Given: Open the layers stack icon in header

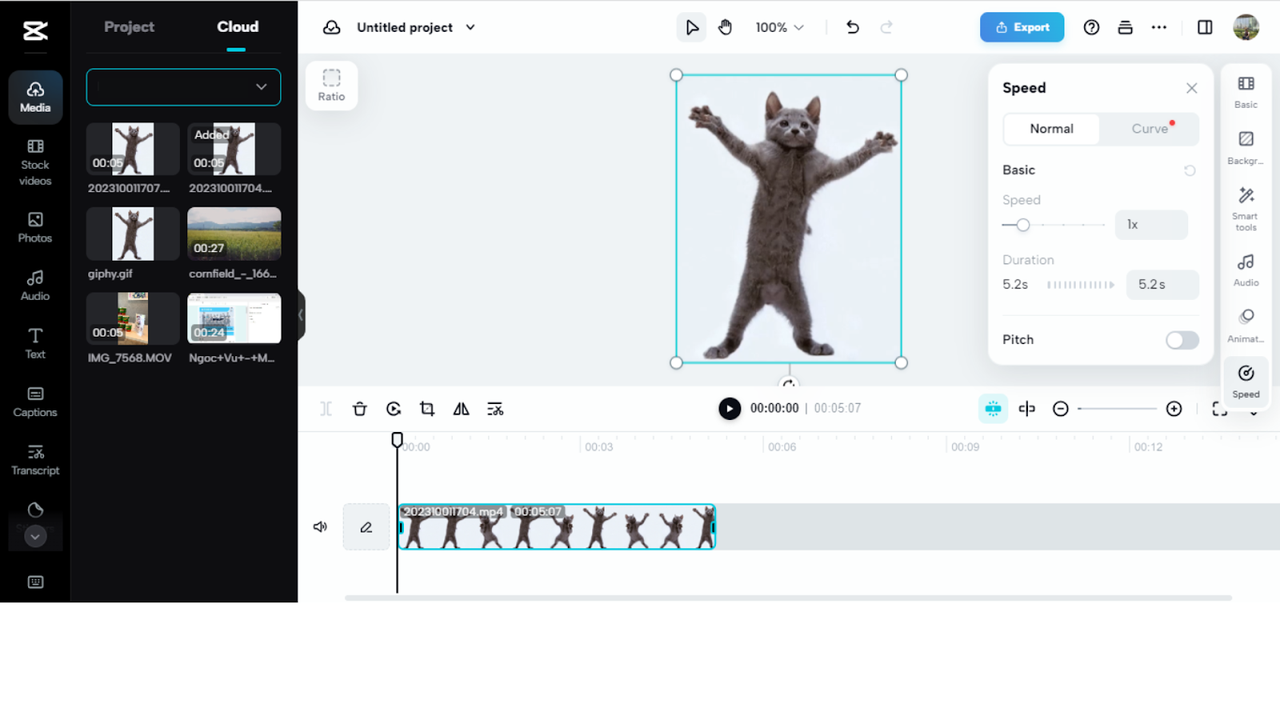Looking at the screenshot, I should point(1125,27).
